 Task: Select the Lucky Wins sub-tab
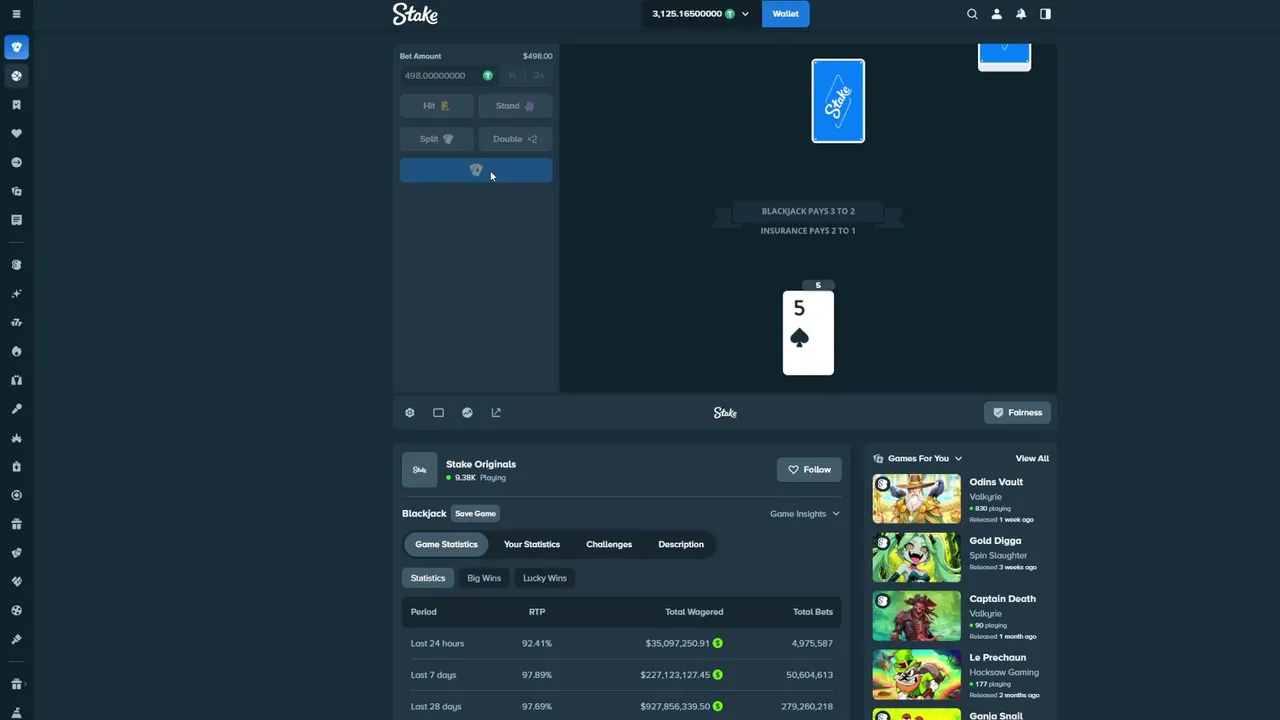pos(545,578)
